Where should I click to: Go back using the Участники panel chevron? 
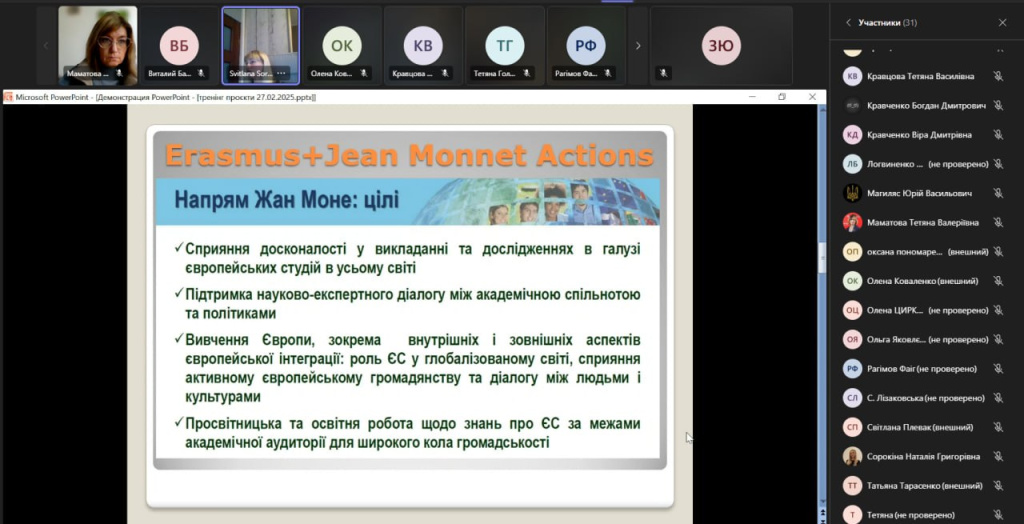848,23
